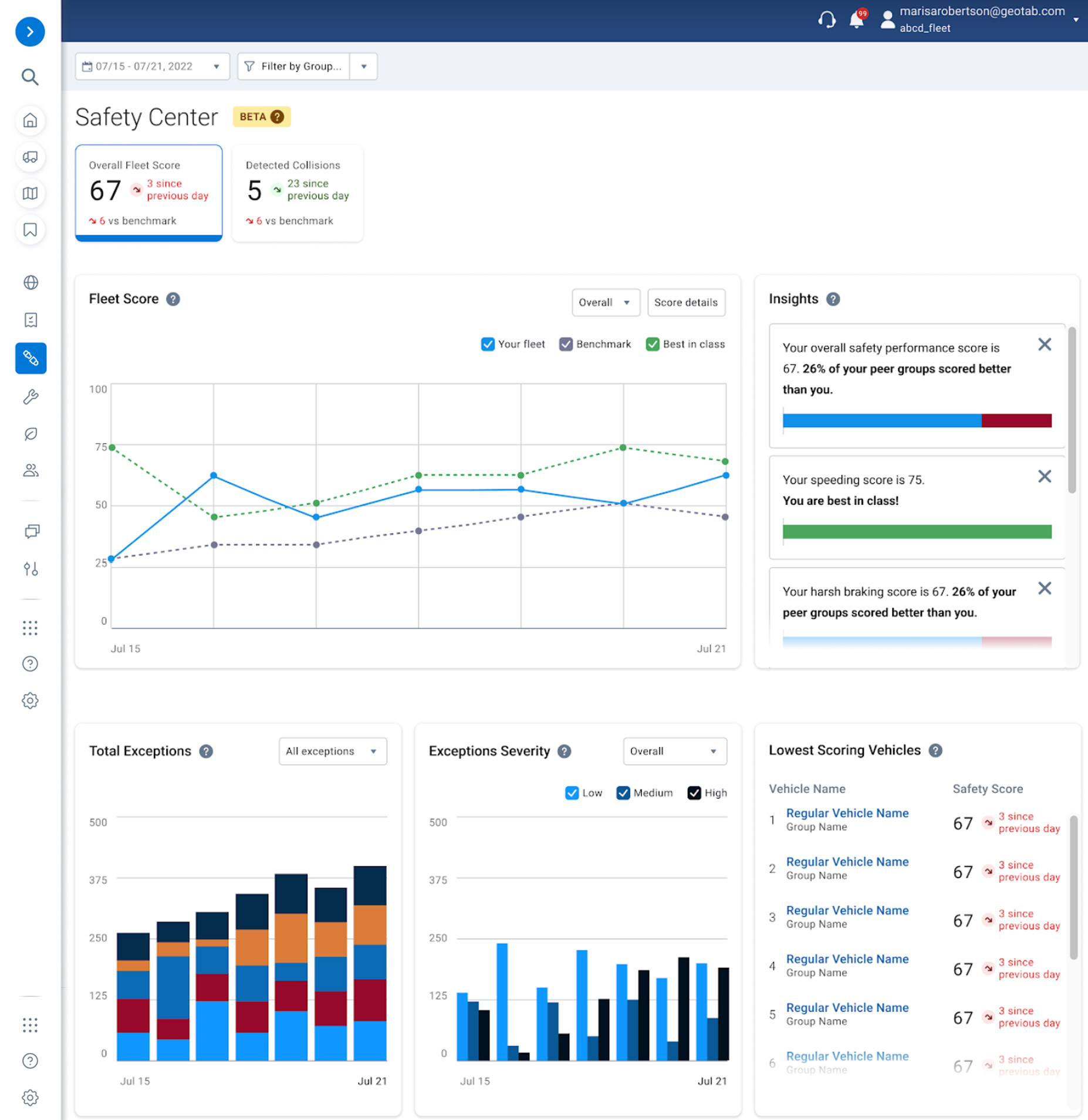1088x1120 pixels.
Task: Open the notifications bell icon
Action: tap(856, 21)
